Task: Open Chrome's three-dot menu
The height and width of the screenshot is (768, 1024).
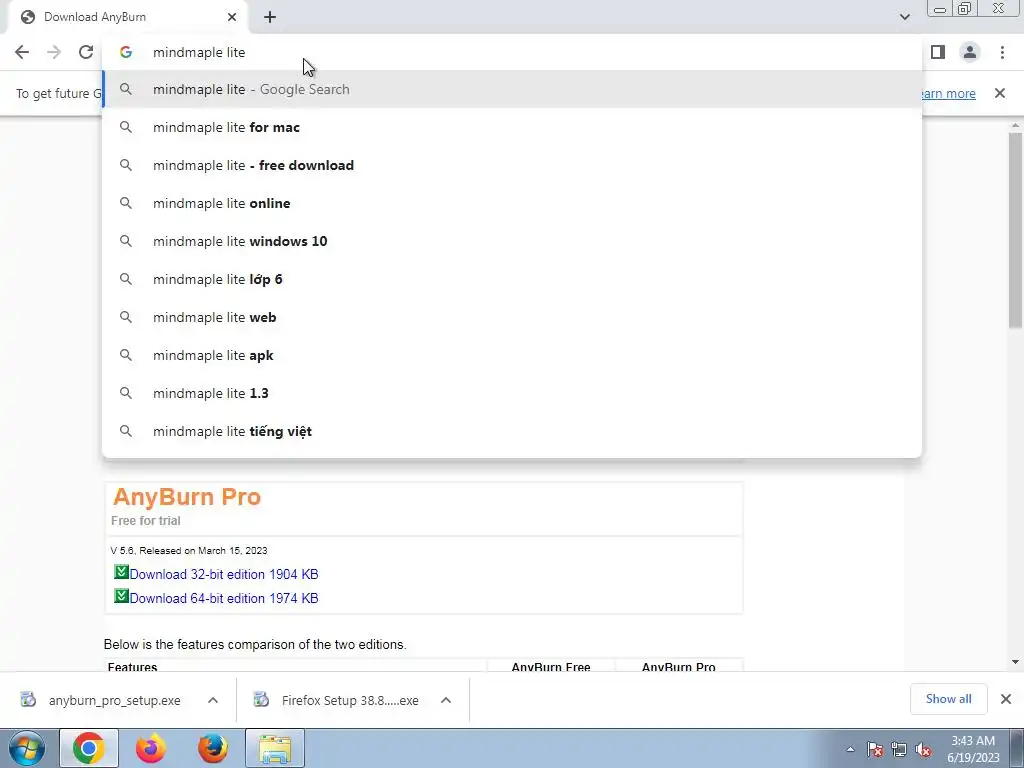Action: click(1002, 52)
